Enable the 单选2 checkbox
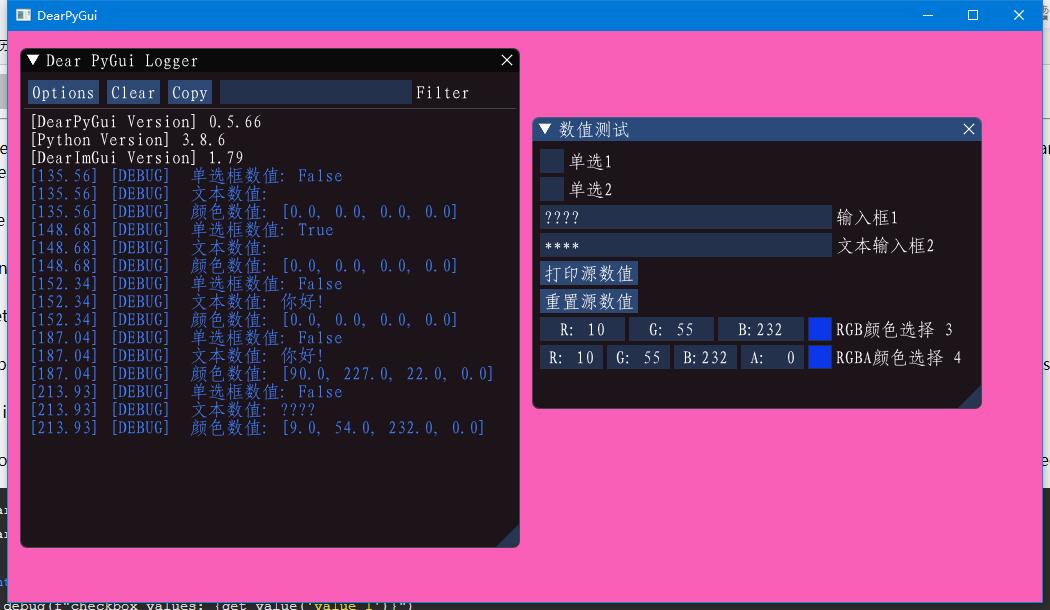 550,188
